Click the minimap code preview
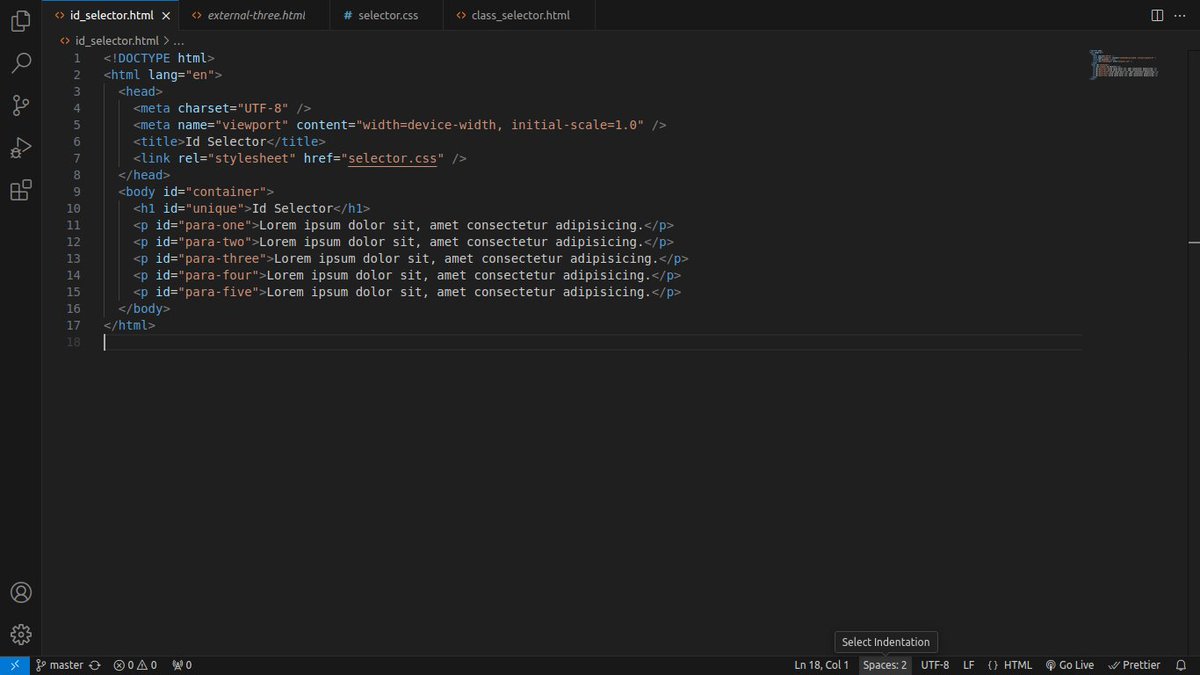Screen dimensions: 1200x675 coord(1124,64)
